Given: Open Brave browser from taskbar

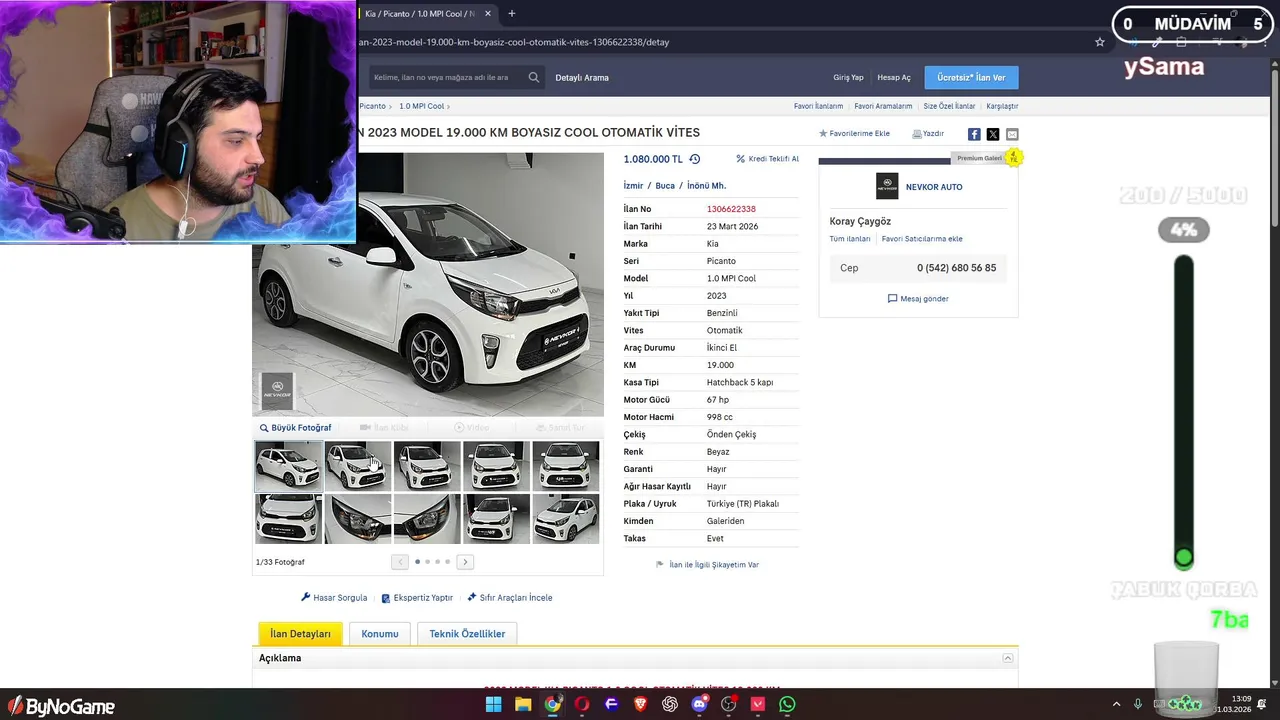Looking at the screenshot, I should click(x=641, y=704).
